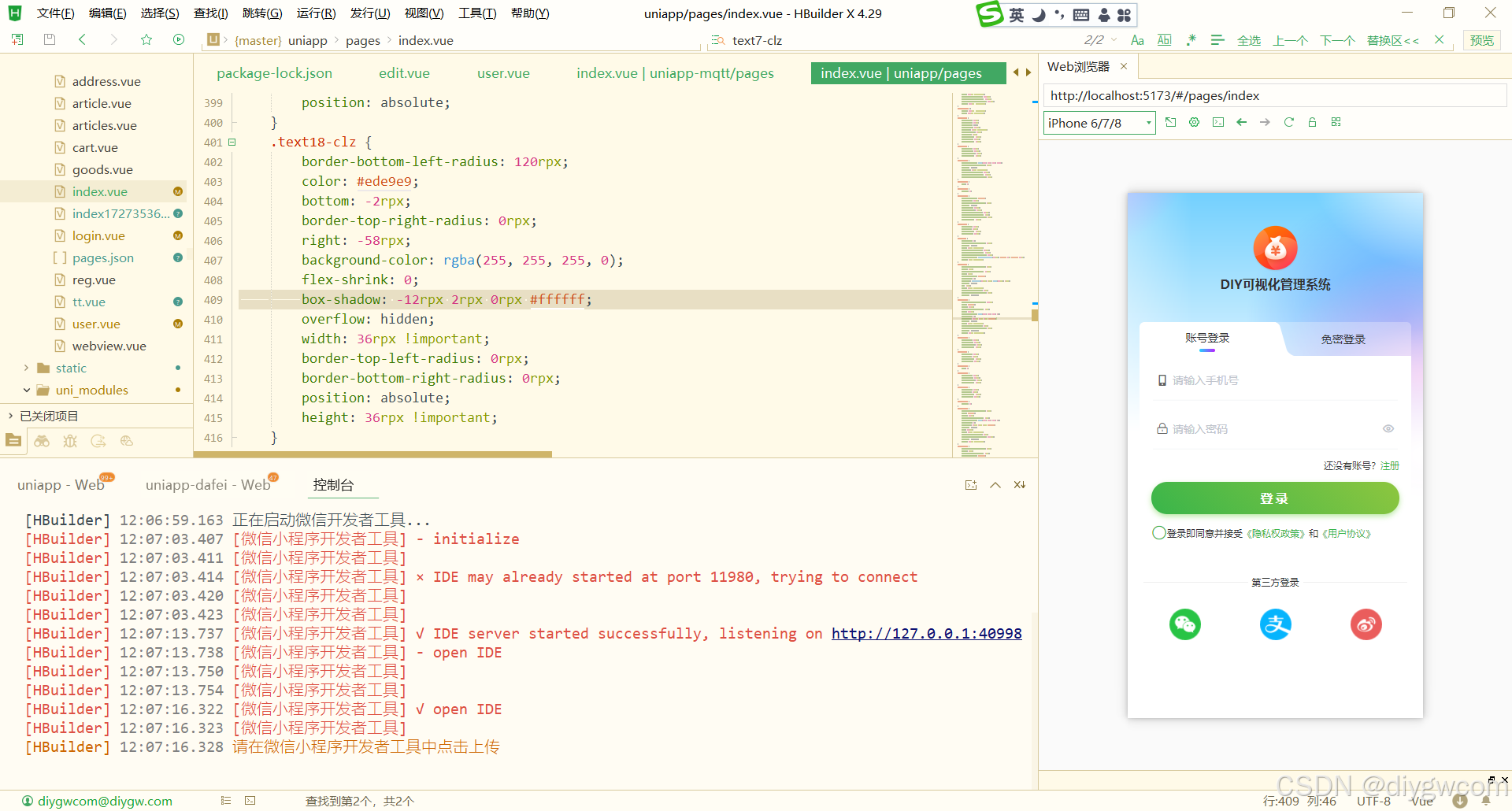This screenshot has width=1512, height=811.
Task: Refresh the built-in web browser page
Action: pyautogui.click(x=1289, y=122)
